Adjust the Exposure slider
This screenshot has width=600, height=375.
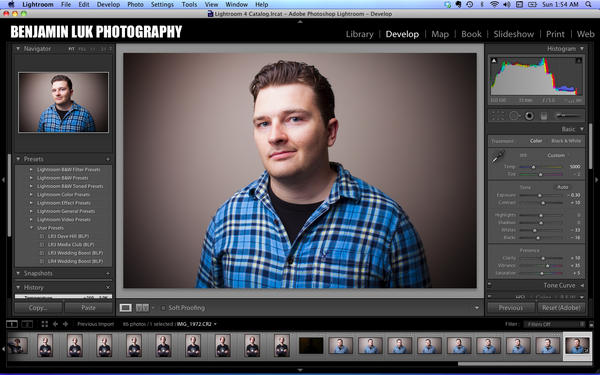(540, 195)
